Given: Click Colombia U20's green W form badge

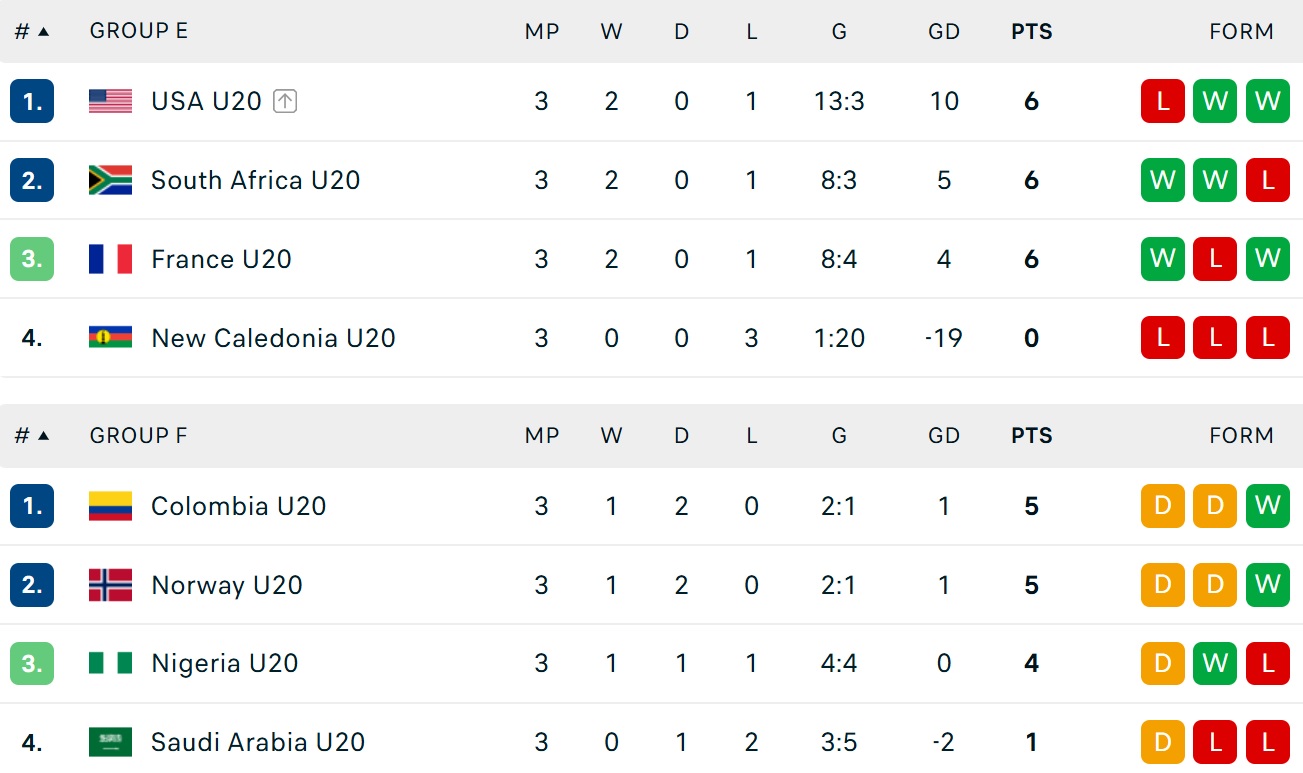Looking at the screenshot, I should (x=1267, y=506).
